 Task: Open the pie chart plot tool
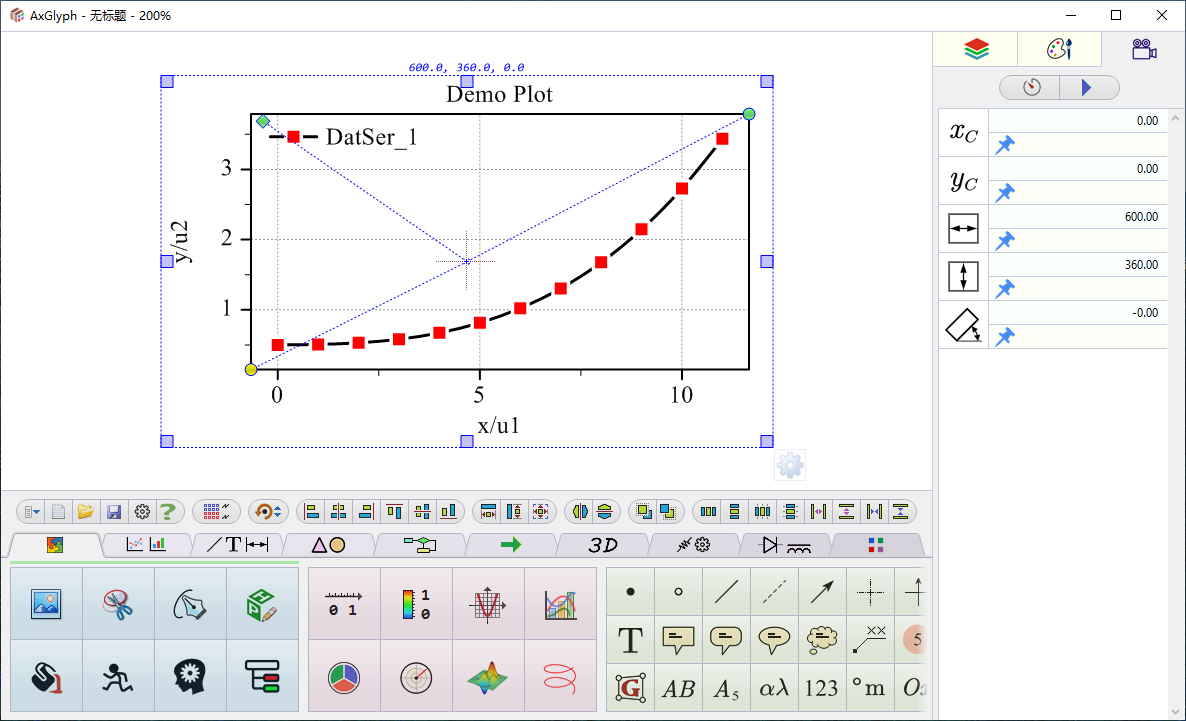point(344,677)
